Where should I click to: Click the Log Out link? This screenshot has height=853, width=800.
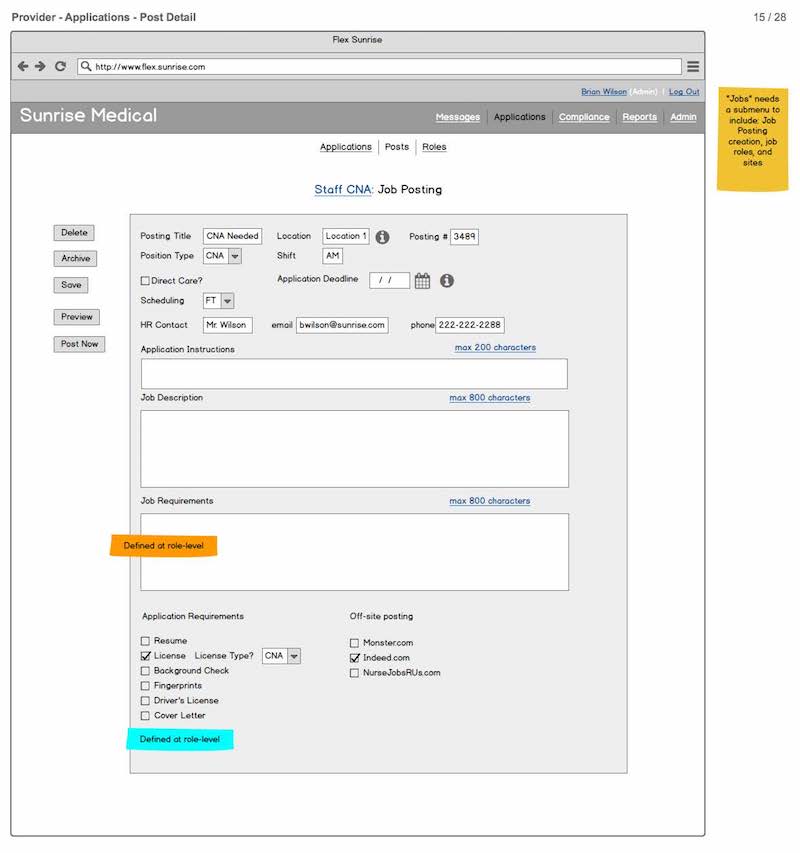point(684,92)
